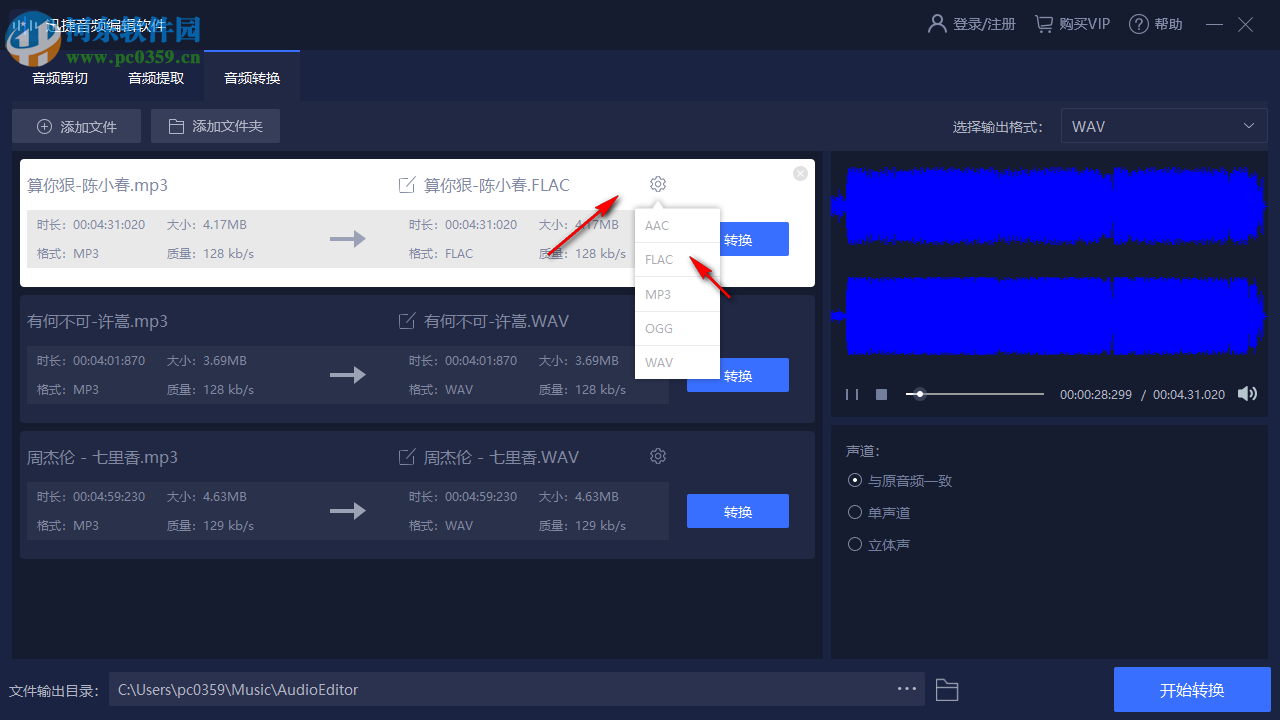Rename 算你狠-陈小春.FLAC using the edit pencil icon
1280x720 pixels.
[407, 184]
